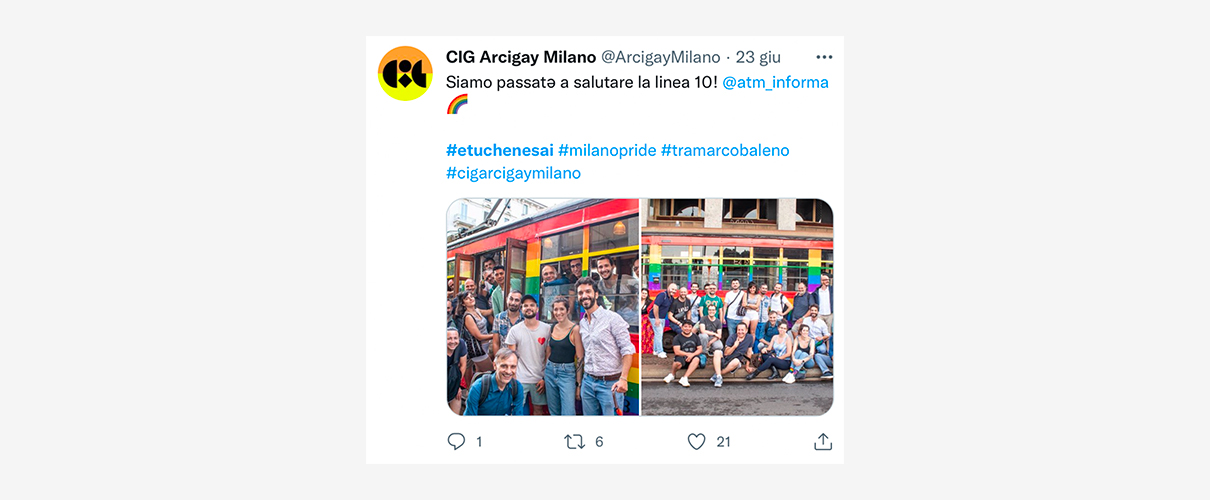
Task: Open the right tram group photo
Action: [737, 307]
